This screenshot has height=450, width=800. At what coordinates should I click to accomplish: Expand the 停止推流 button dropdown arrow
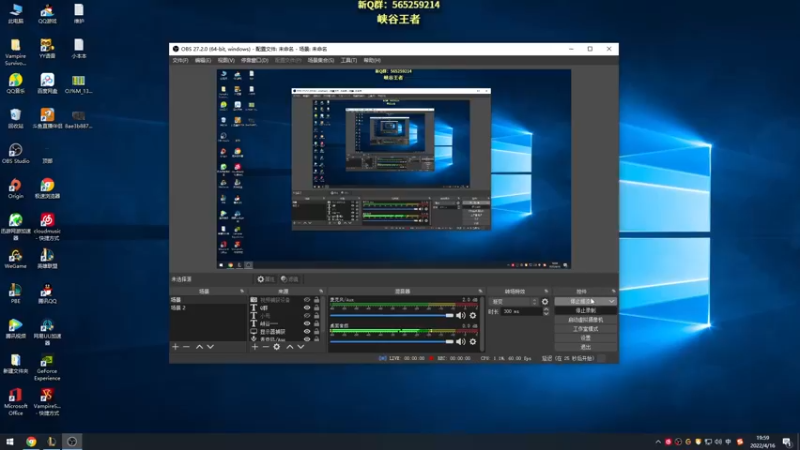[611, 302]
